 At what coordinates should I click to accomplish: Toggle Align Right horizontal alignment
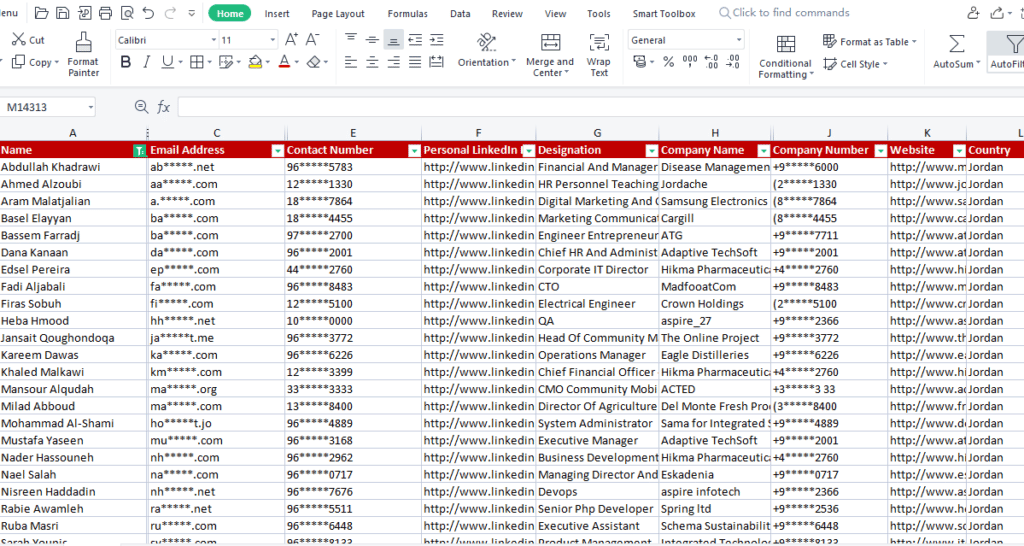coord(394,62)
